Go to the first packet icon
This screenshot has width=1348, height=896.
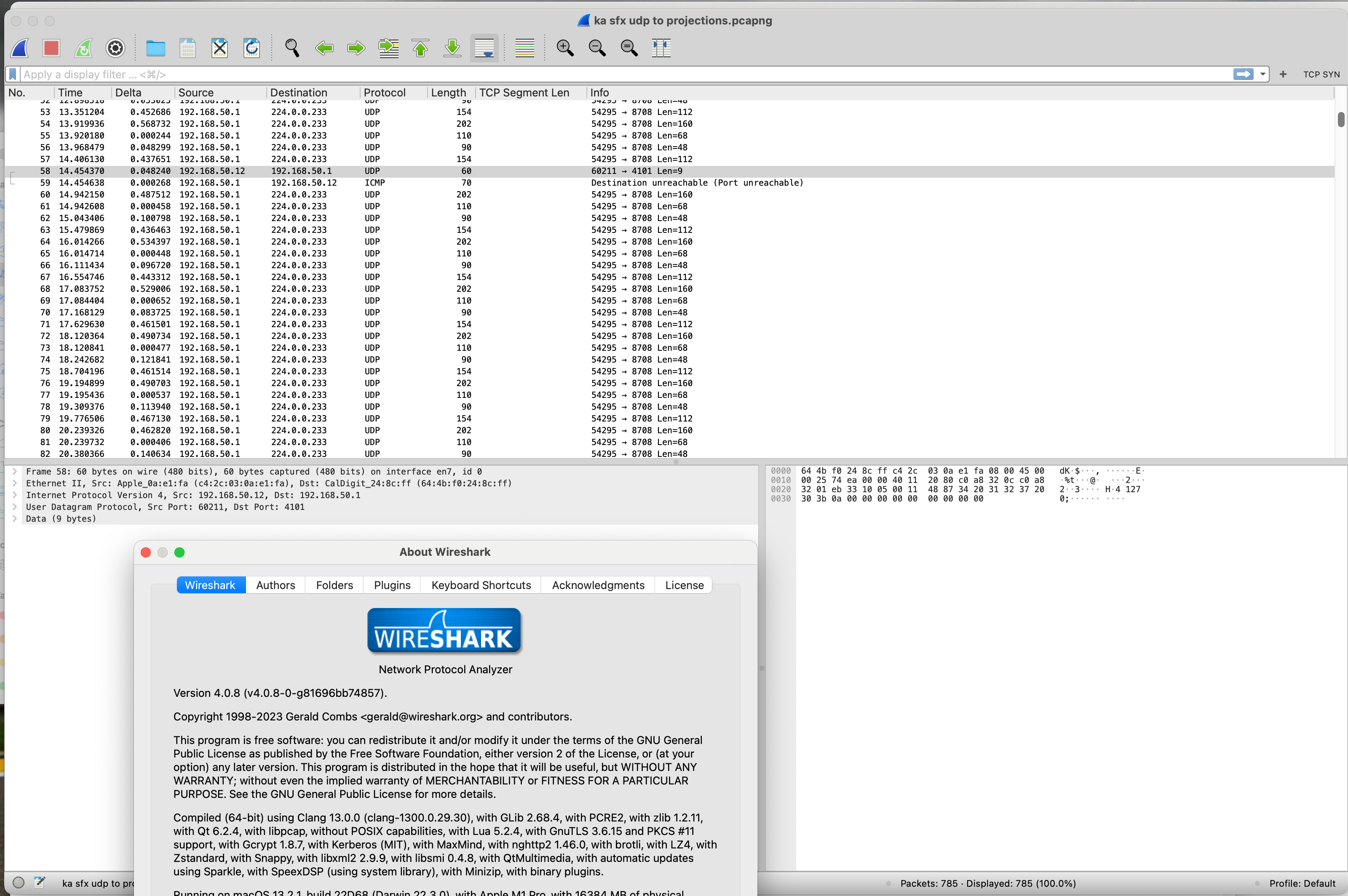pos(420,48)
